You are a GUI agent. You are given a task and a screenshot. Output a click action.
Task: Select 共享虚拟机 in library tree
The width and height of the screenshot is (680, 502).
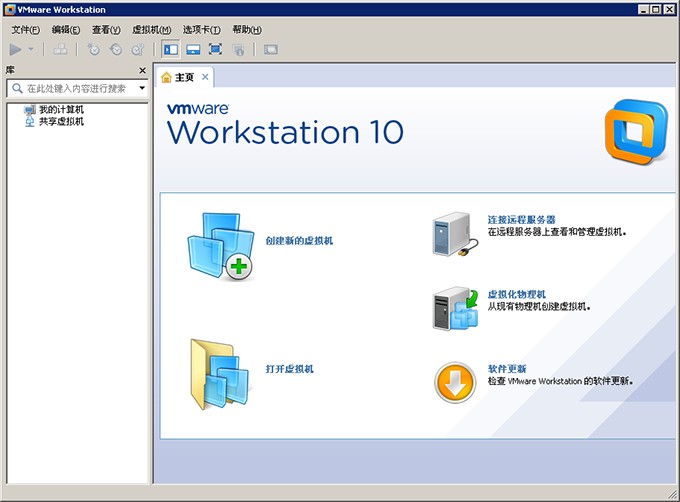[x=61, y=121]
